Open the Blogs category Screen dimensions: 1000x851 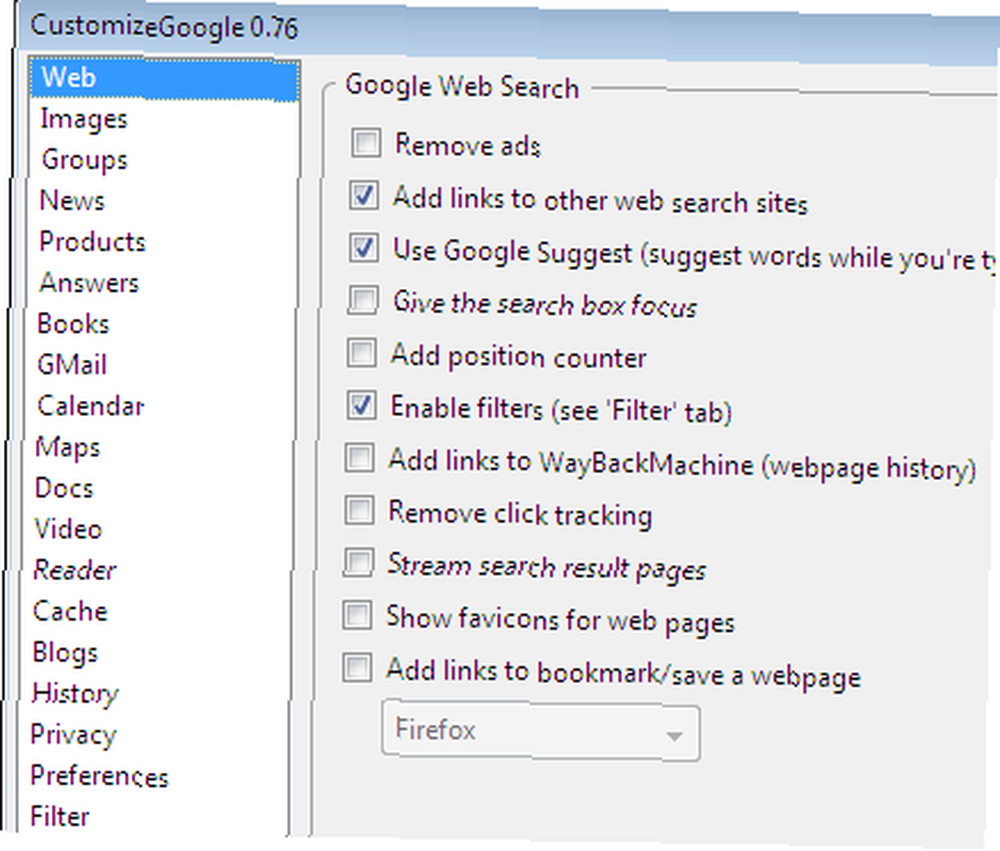66,653
